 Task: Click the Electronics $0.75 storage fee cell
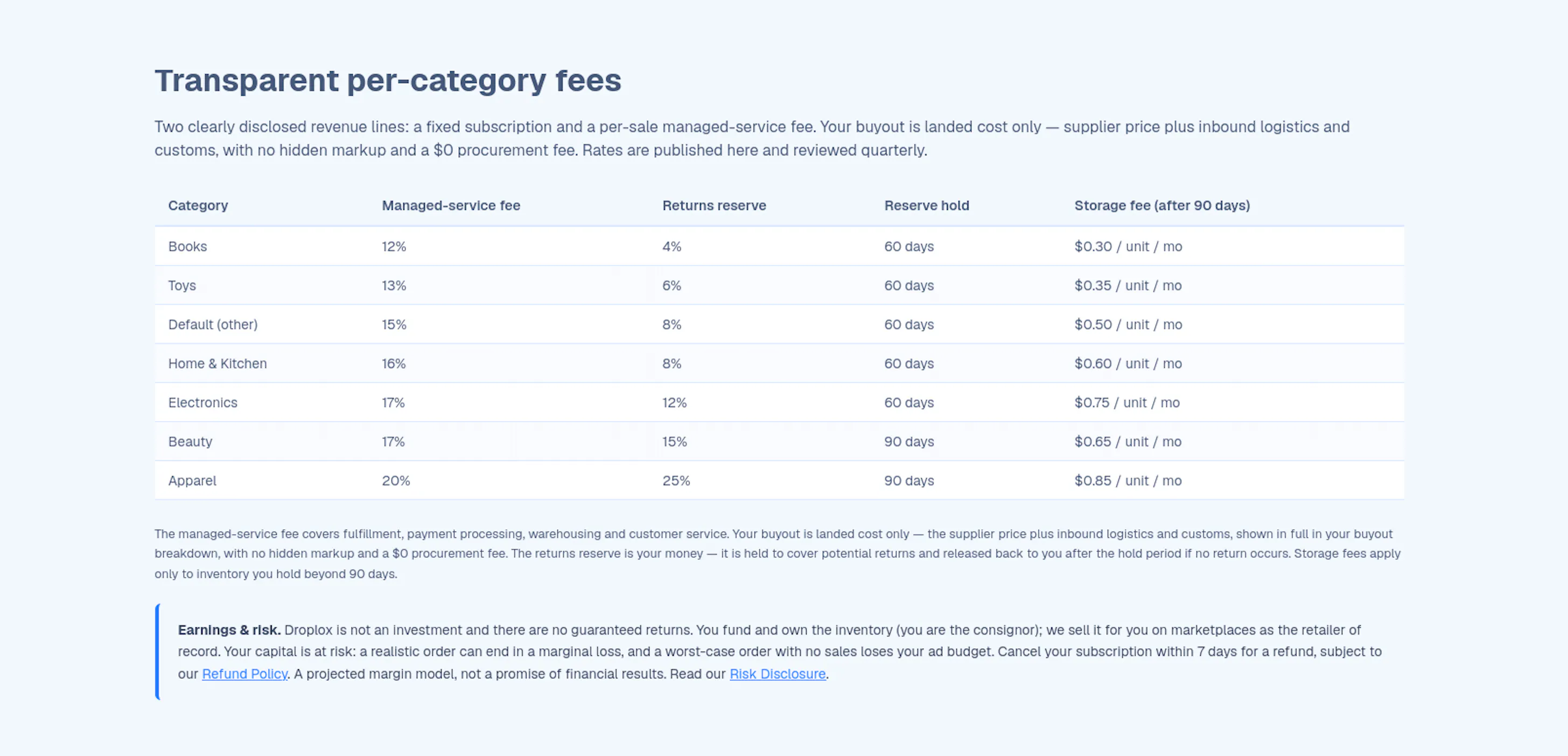1126,403
